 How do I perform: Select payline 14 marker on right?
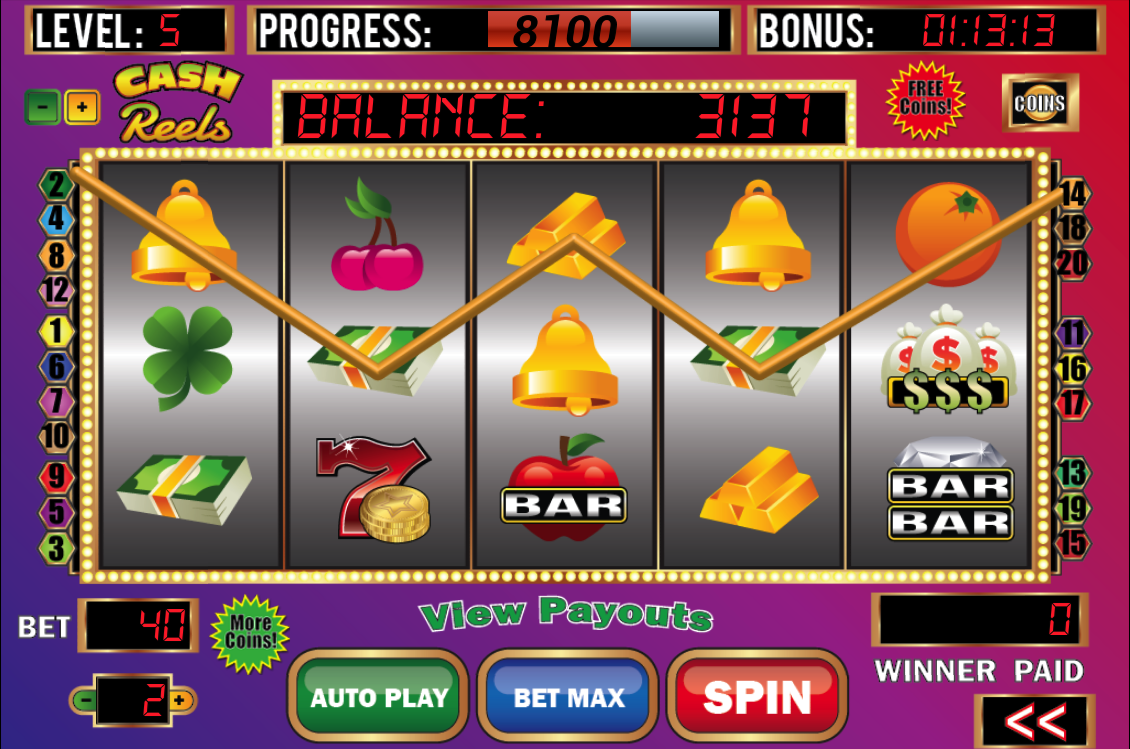1073,193
